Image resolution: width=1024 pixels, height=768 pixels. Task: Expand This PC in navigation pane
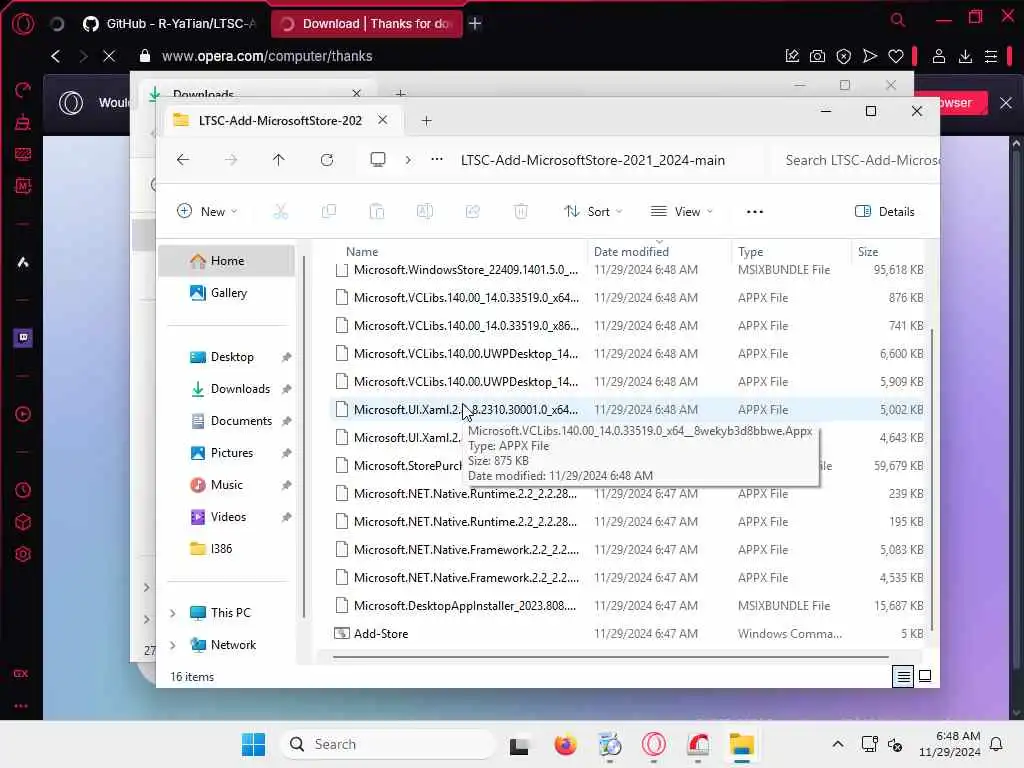pos(172,613)
